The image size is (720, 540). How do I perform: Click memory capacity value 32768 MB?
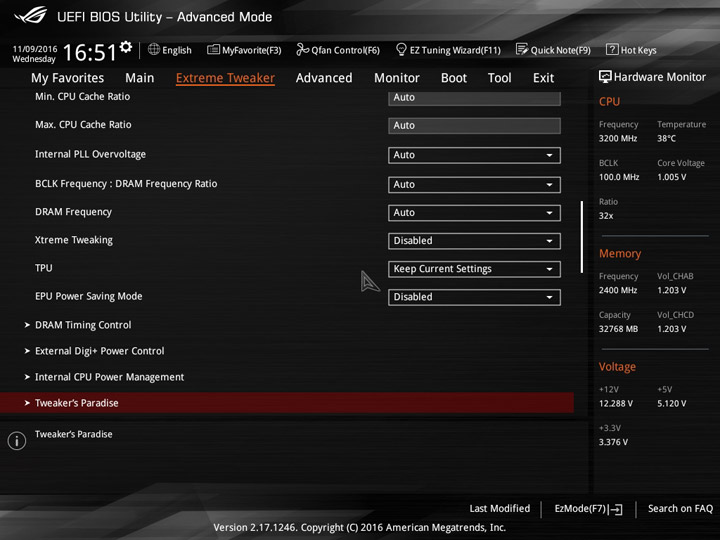[x=618, y=329]
